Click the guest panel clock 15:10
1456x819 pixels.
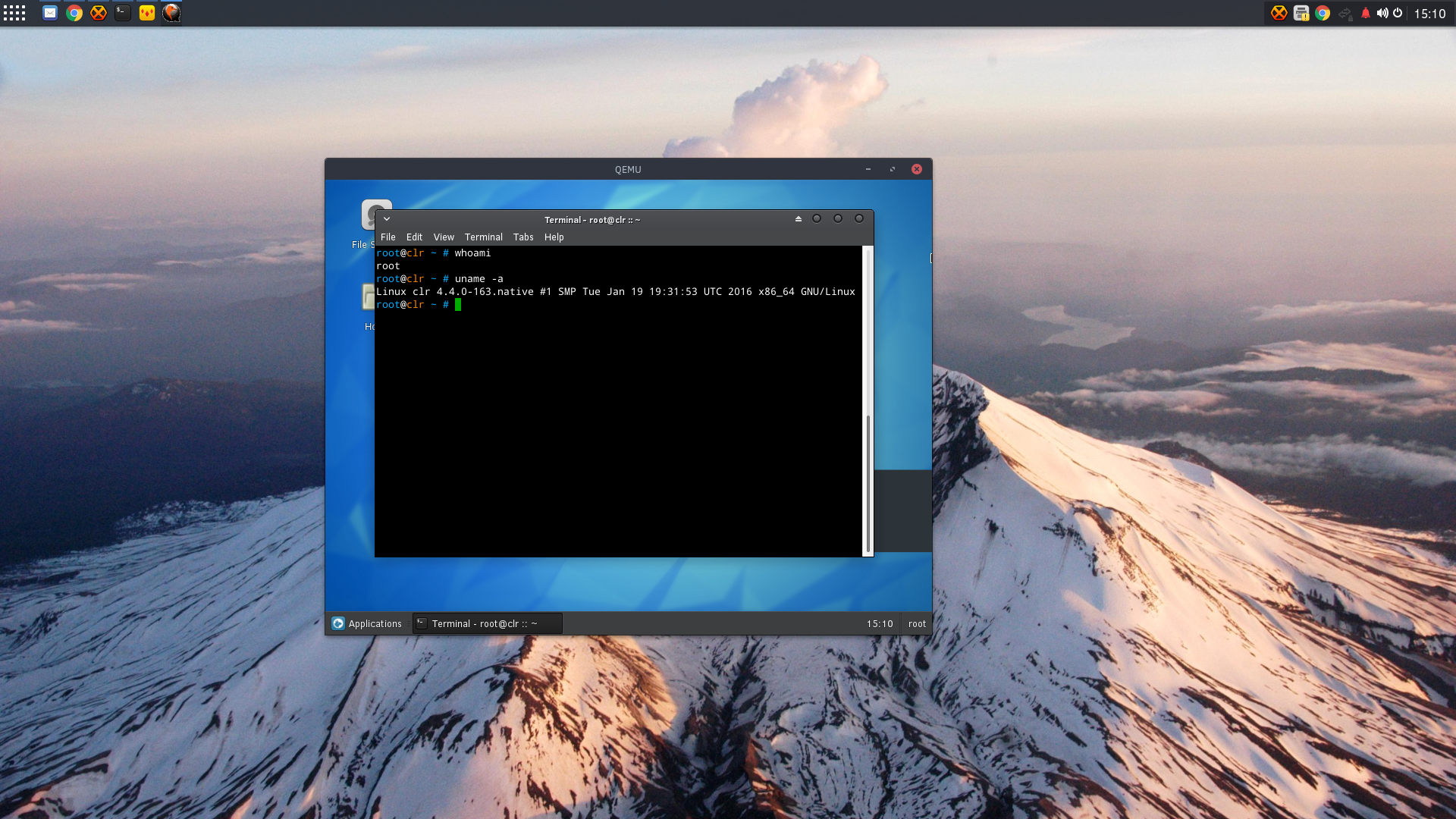pyautogui.click(x=880, y=623)
